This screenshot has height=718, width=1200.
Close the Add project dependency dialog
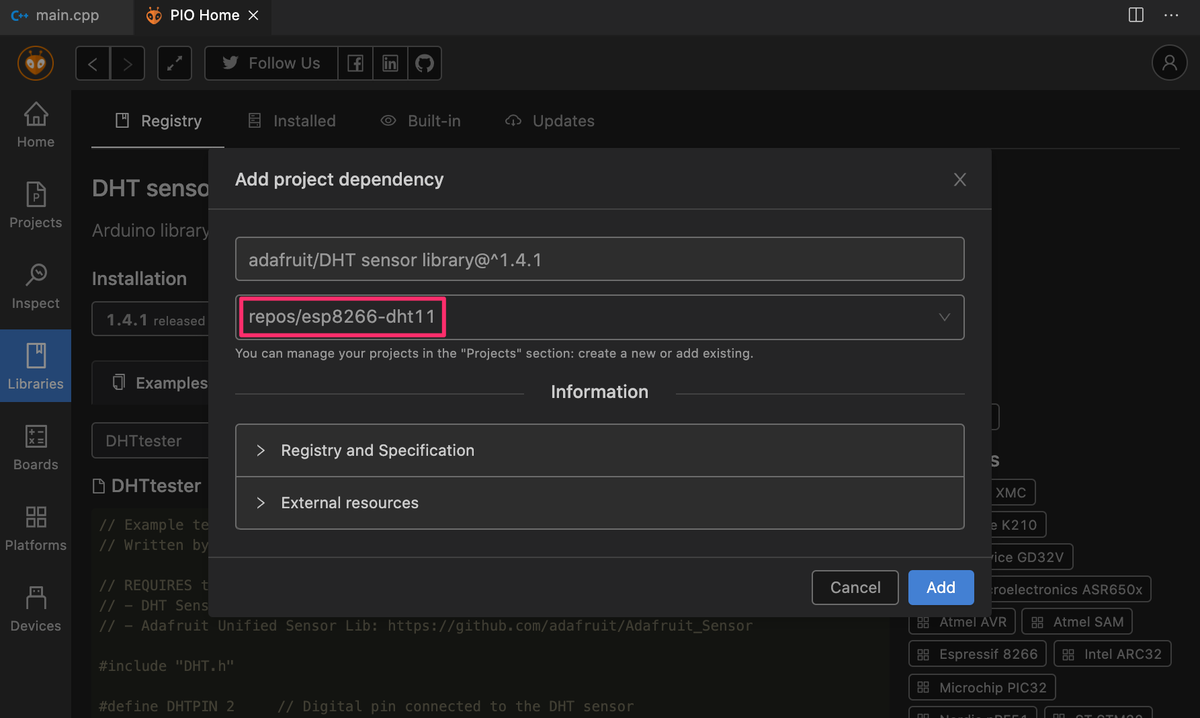point(960,180)
